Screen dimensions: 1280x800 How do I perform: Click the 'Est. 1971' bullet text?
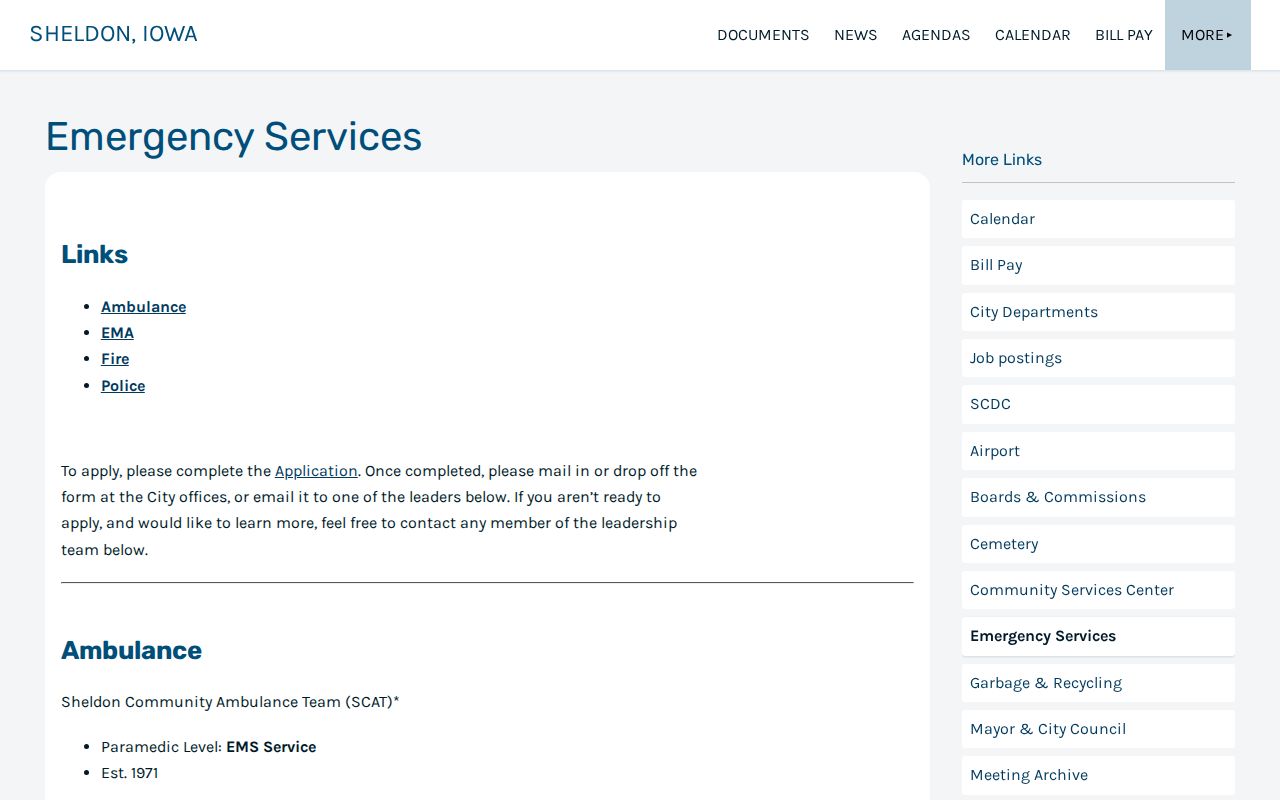(129, 773)
